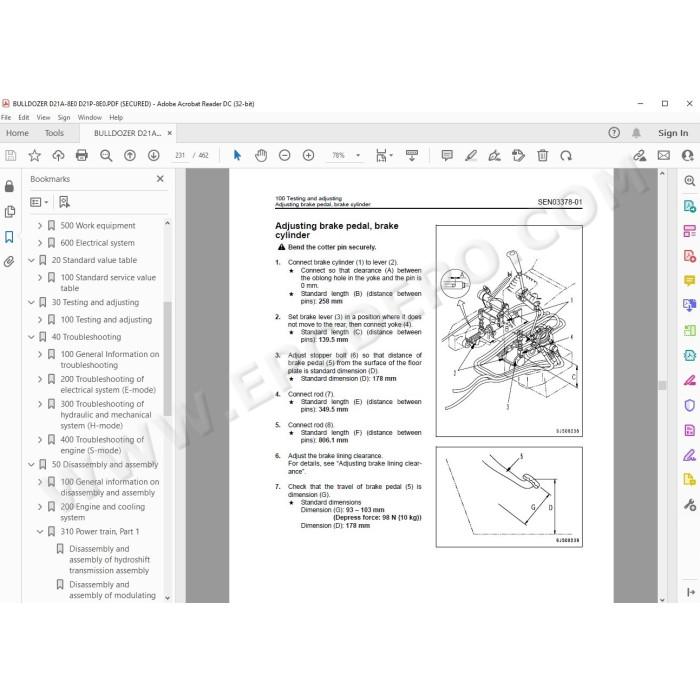Click the security lock icon in sidebar
The width and height of the screenshot is (700, 700).
[x=9, y=186]
